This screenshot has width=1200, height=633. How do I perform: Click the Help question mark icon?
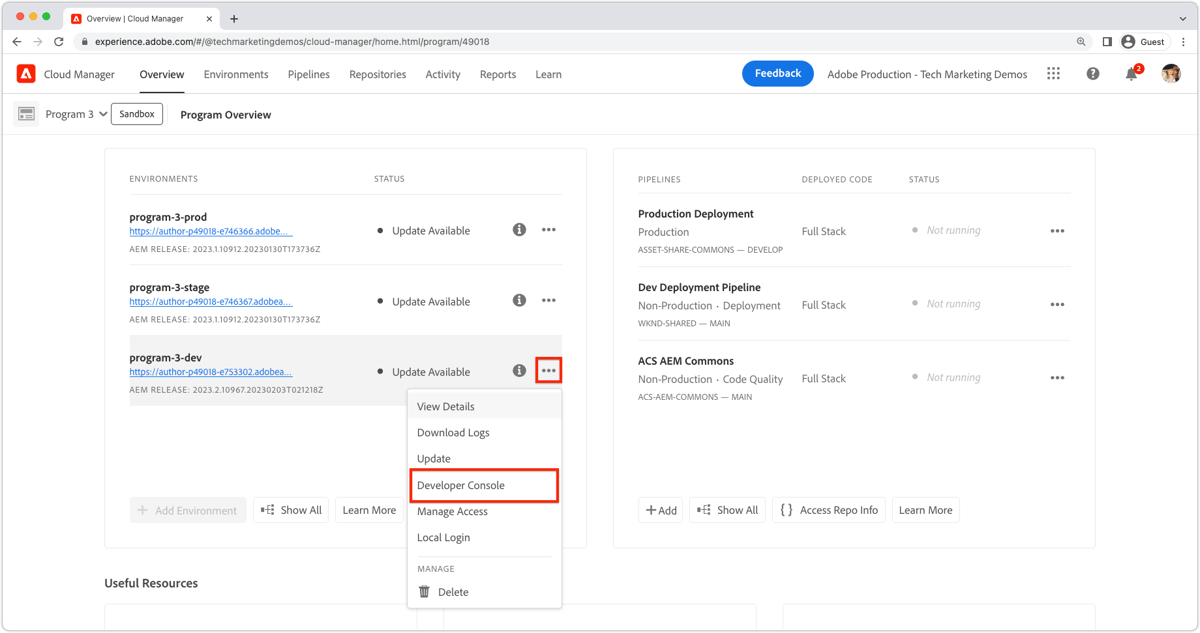(x=1093, y=73)
